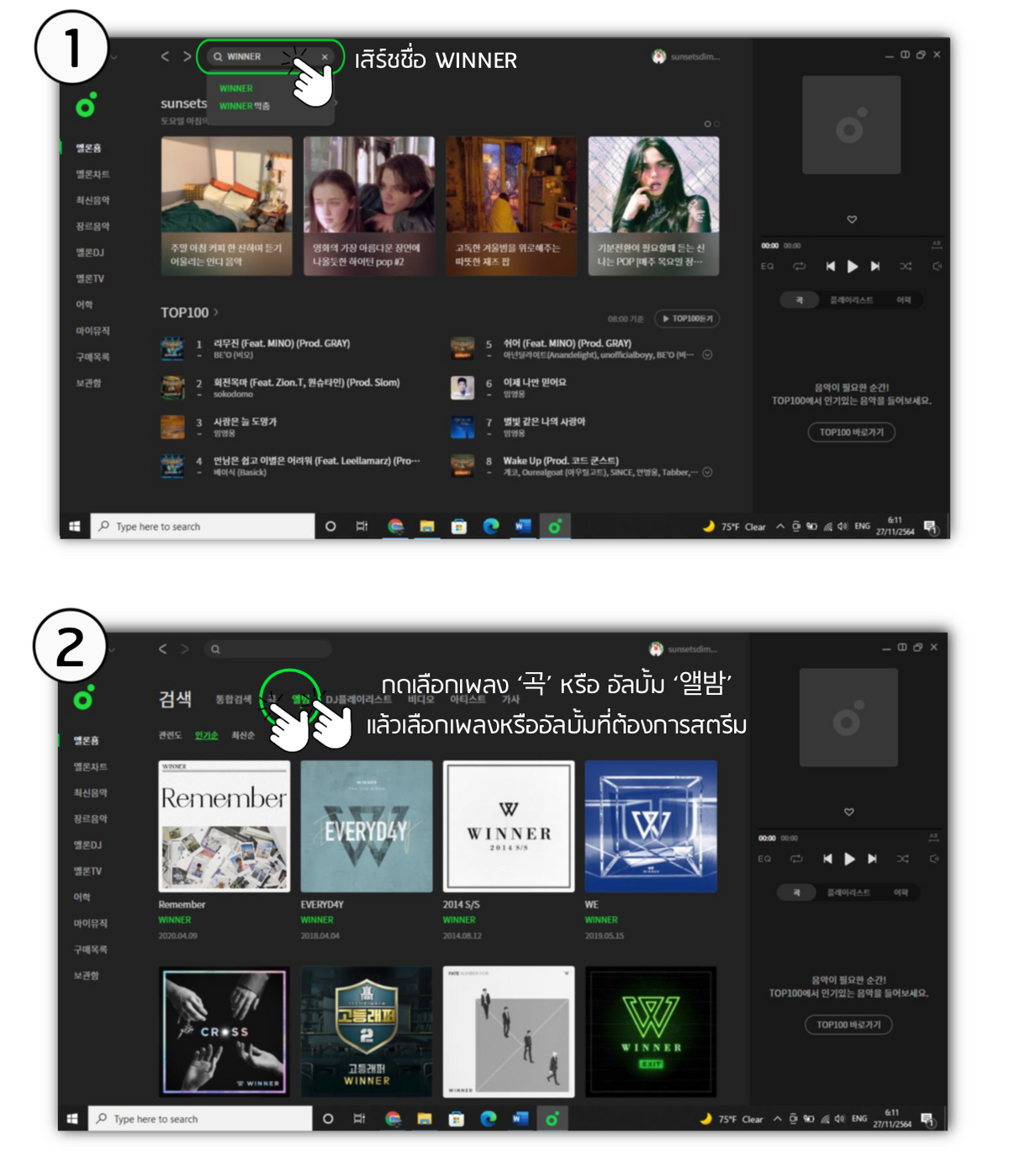Click the TOP100듣기 play-all button
The width and height of the screenshot is (1009, 1176).
tap(687, 319)
